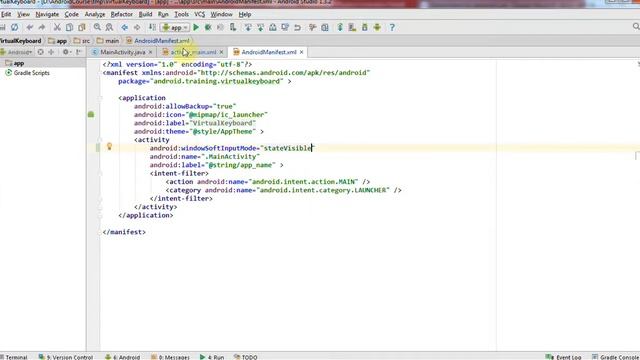Click the Redo arrow icon
640x360 pixels.
point(42,27)
